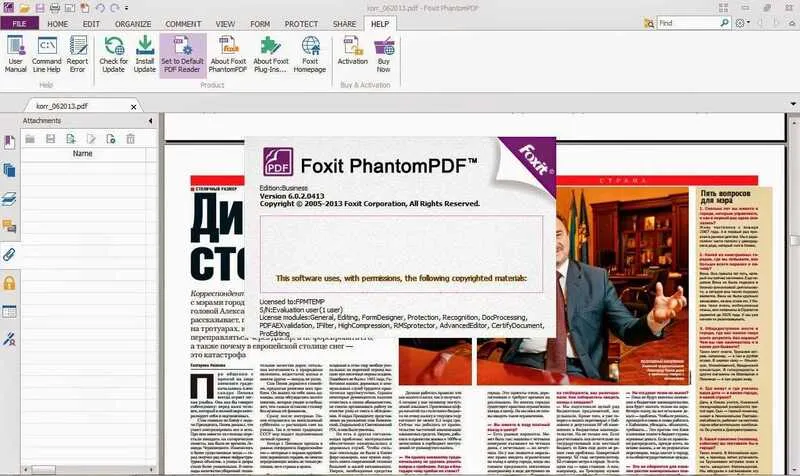Open the Bookmarks navigation panel
This screenshot has height=476, width=800.
[9, 142]
